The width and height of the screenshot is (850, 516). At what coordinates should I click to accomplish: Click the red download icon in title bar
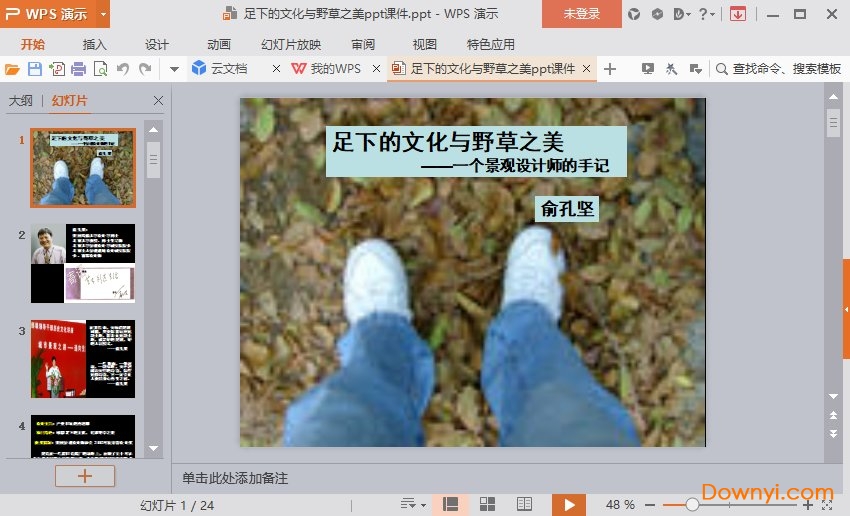(737, 14)
